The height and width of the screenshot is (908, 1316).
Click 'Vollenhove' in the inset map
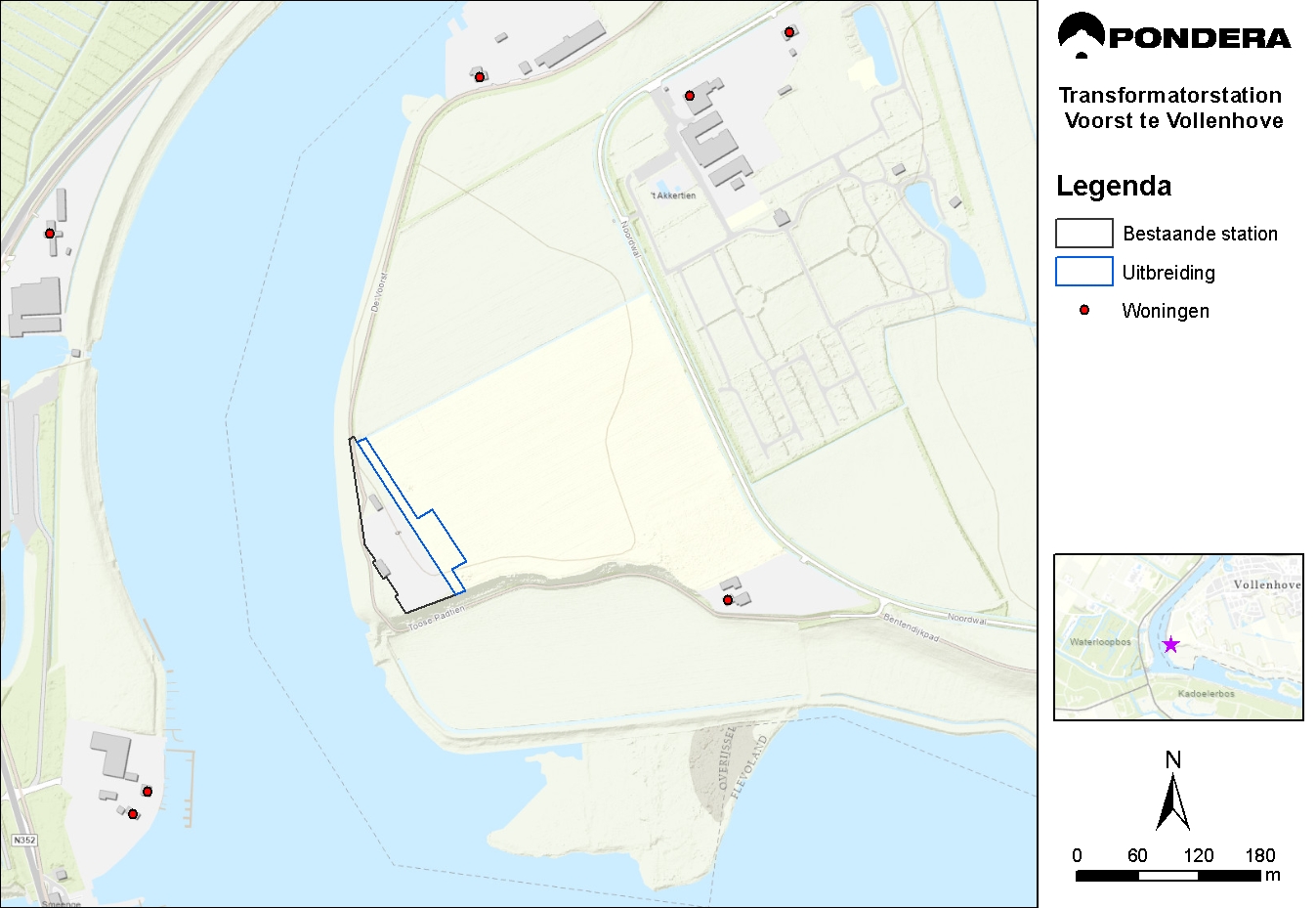coord(1267,584)
